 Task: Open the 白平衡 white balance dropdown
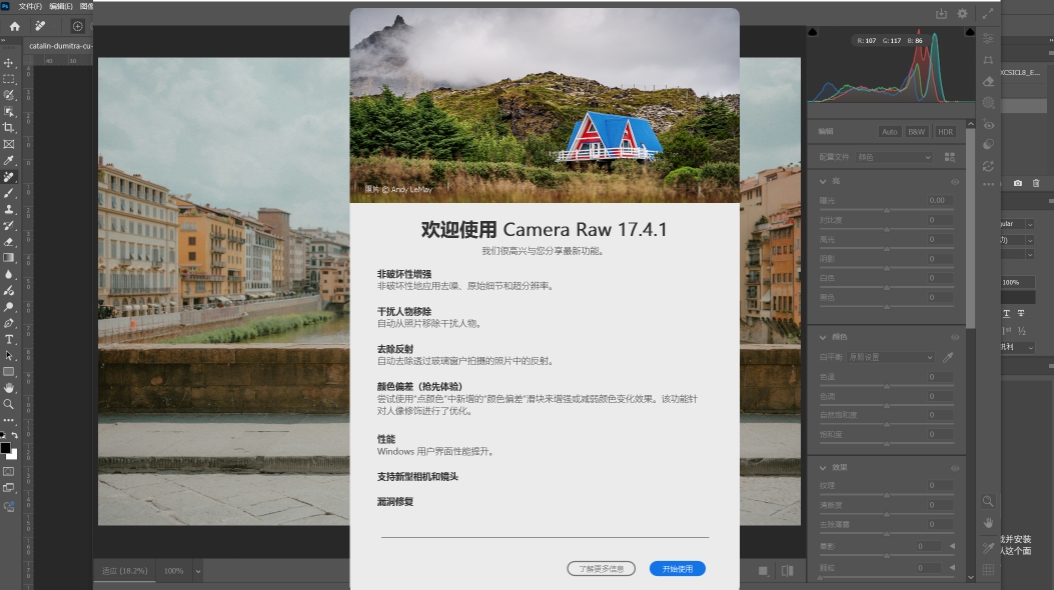(891, 357)
